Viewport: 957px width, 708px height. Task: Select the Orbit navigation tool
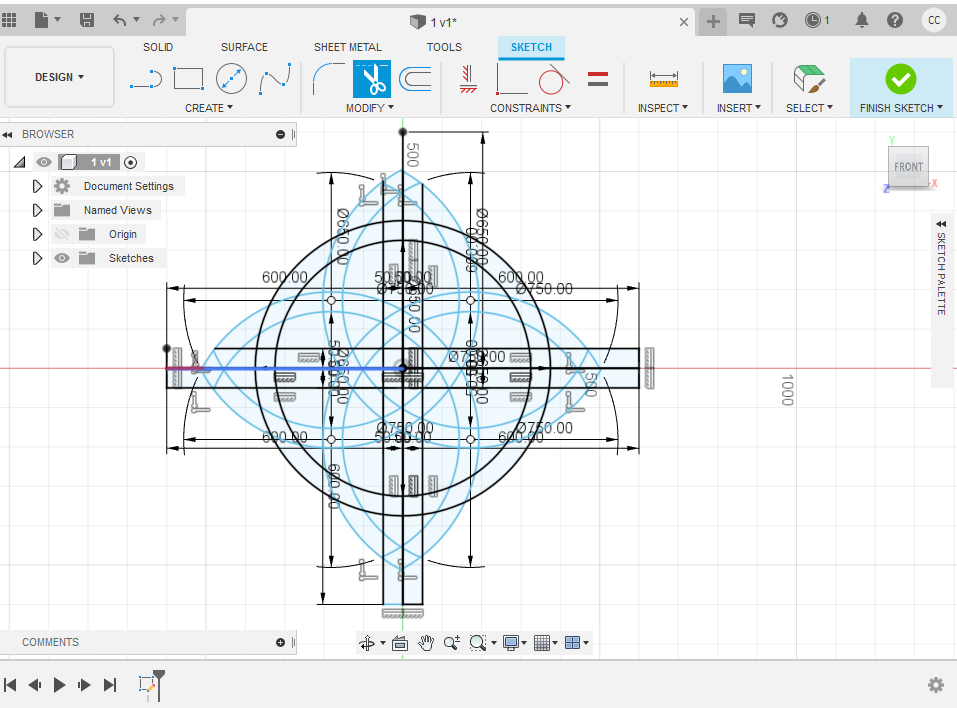367,643
